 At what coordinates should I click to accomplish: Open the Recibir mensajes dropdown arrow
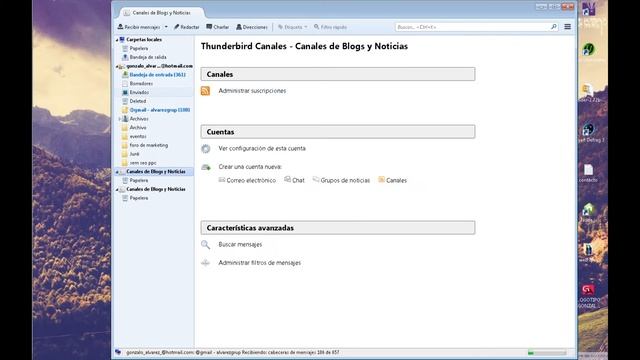(x=166, y=27)
